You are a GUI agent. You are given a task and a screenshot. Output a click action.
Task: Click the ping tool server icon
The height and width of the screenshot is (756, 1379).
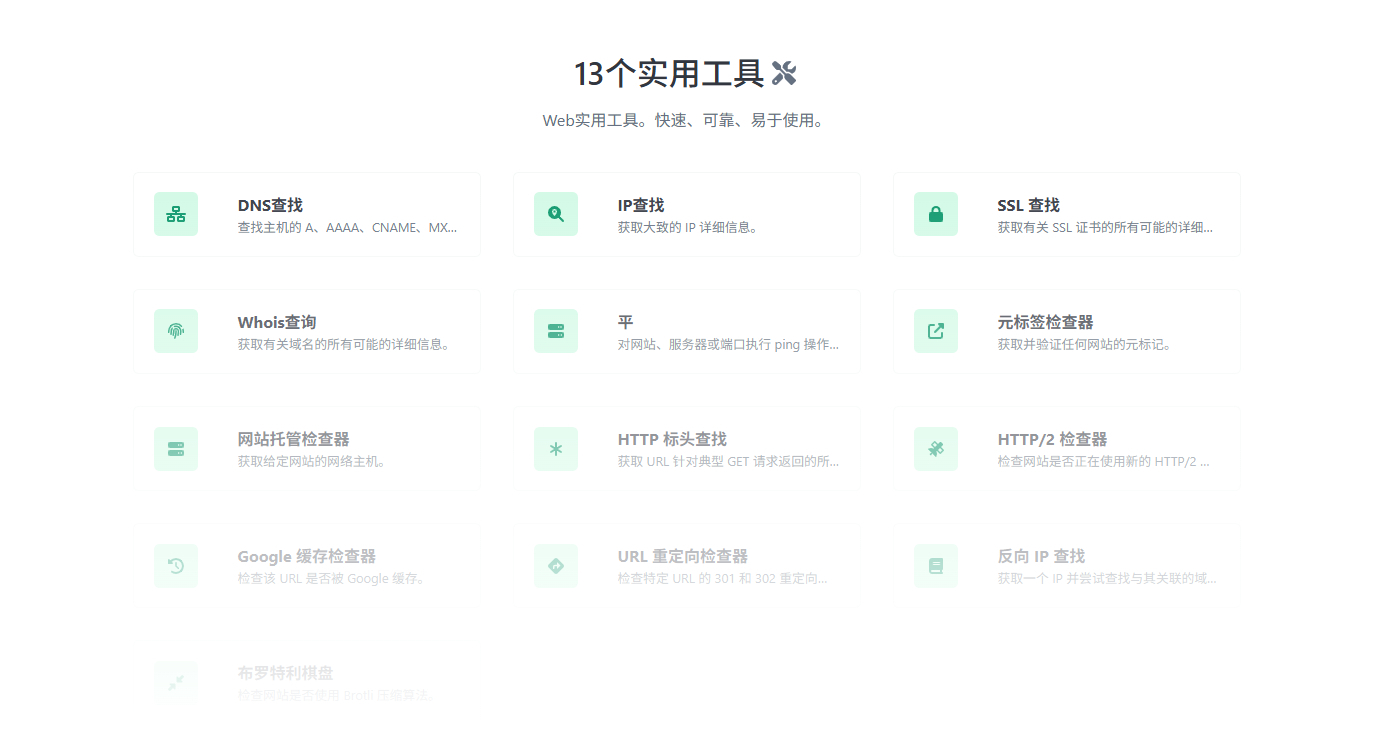[x=556, y=331]
